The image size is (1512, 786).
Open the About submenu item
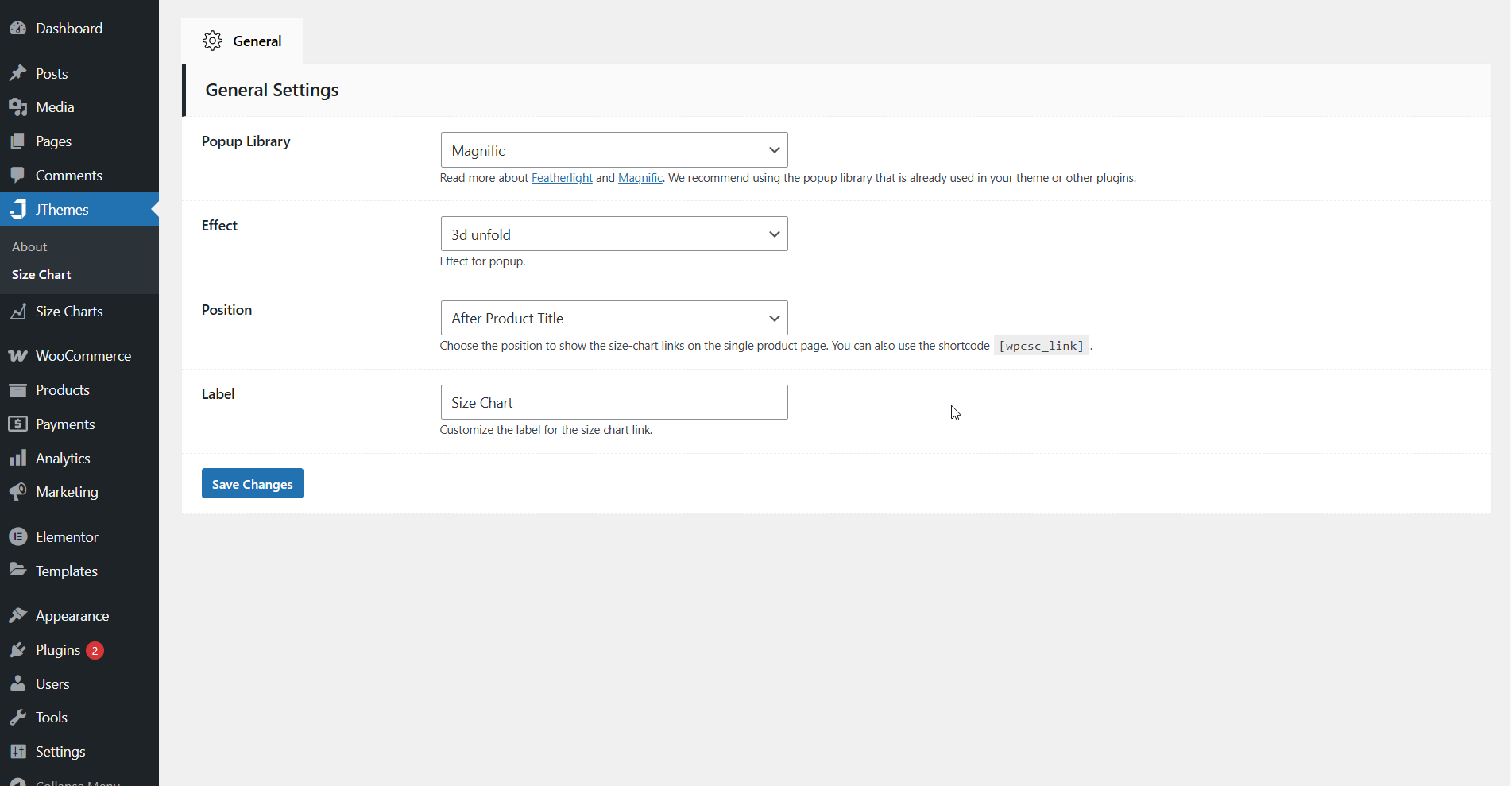[x=29, y=247]
